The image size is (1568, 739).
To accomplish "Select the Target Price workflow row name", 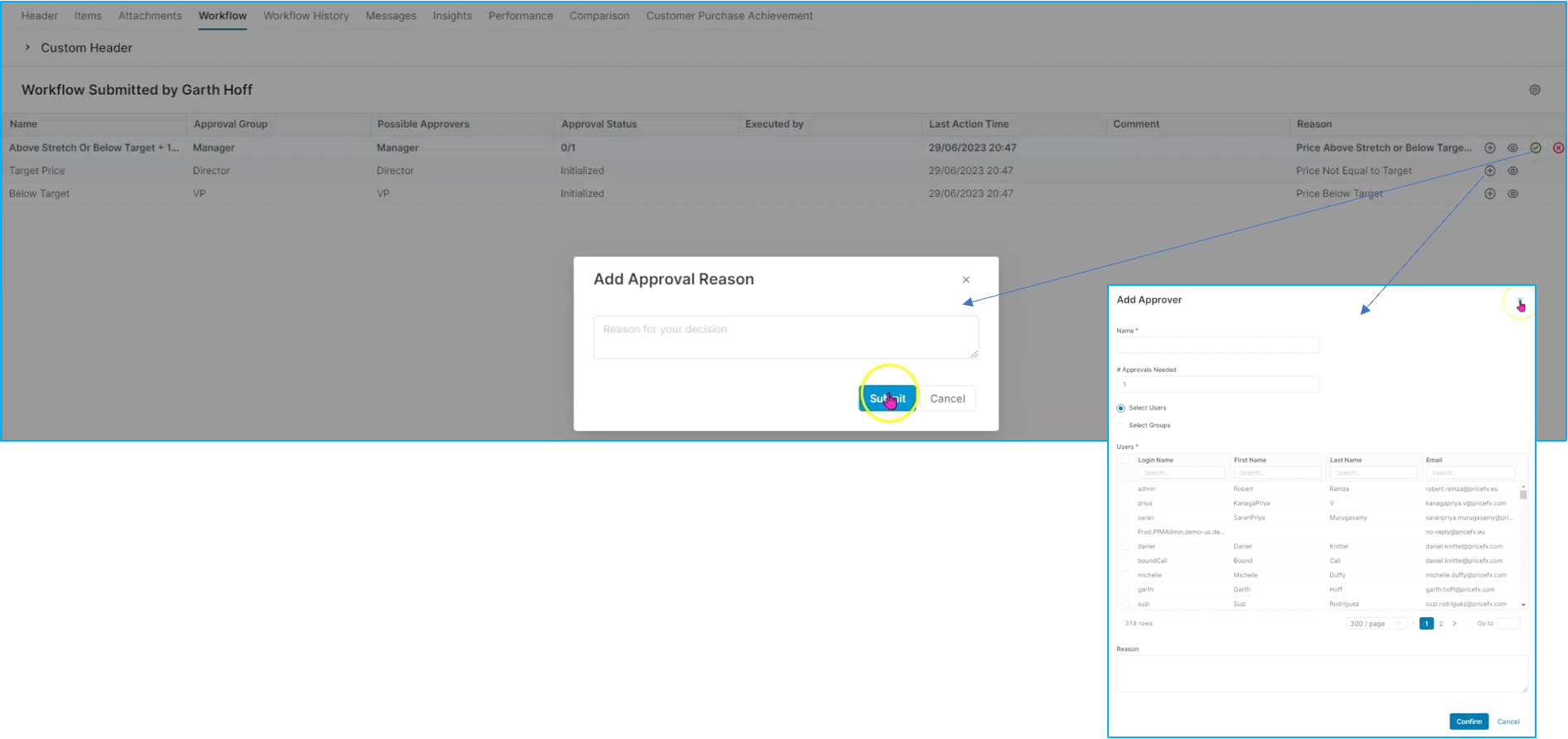I will click(x=36, y=171).
